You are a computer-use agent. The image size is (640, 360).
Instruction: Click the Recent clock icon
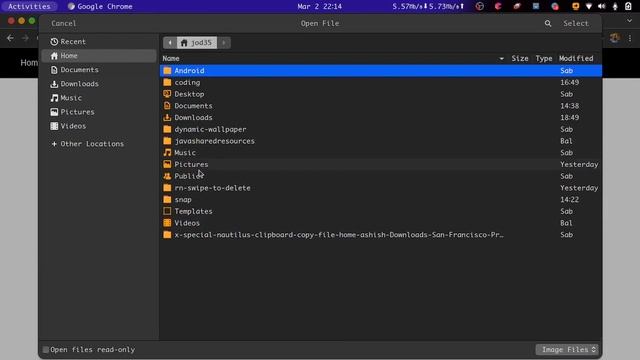(54, 42)
